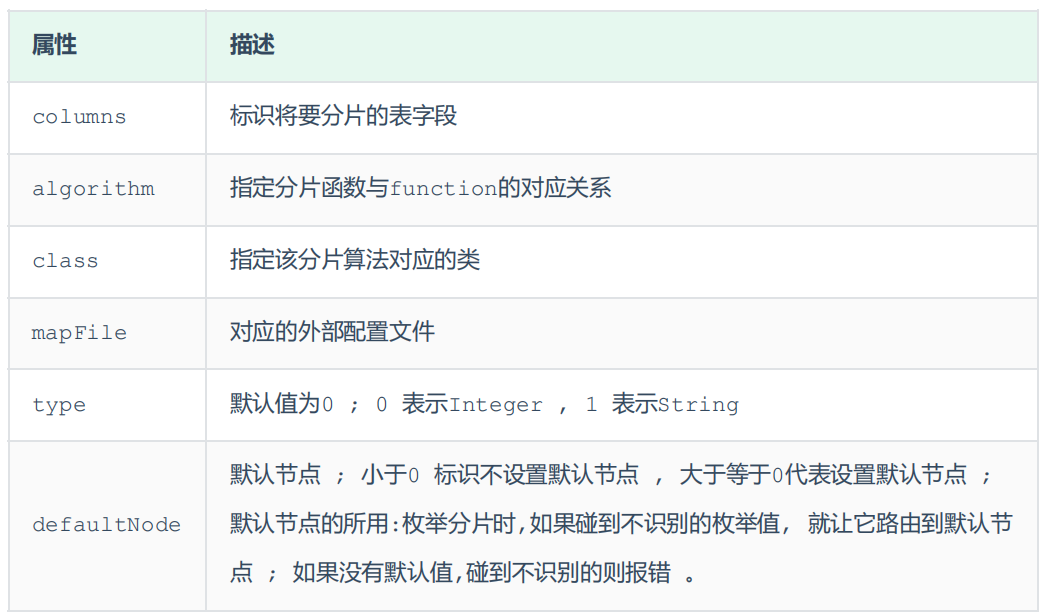Click the 属性 column header
This screenshot has width=1040, height=616.
[x=54, y=45]
